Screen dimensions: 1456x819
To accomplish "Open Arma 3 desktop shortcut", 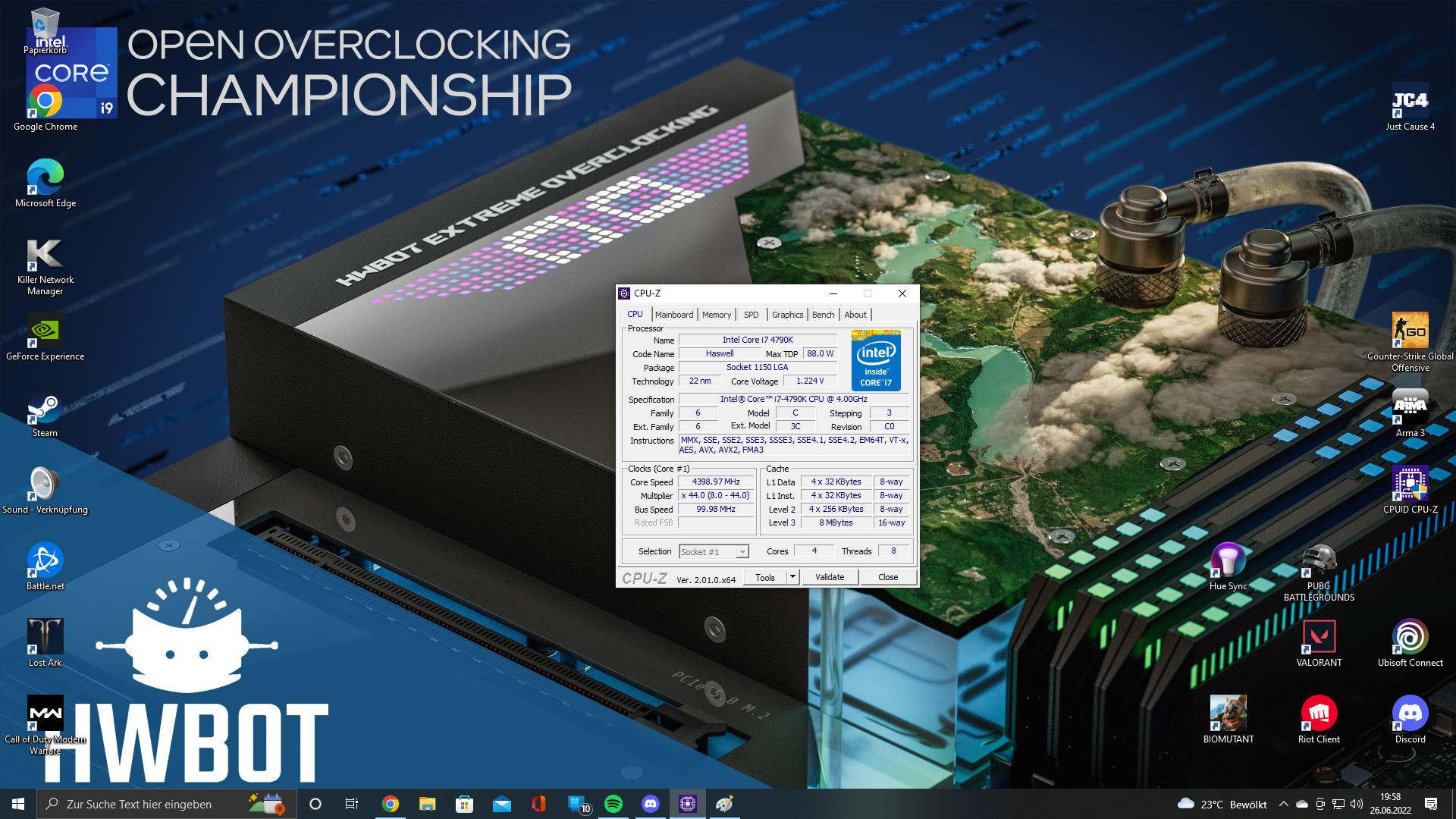I will click(x=1410, y=414).
